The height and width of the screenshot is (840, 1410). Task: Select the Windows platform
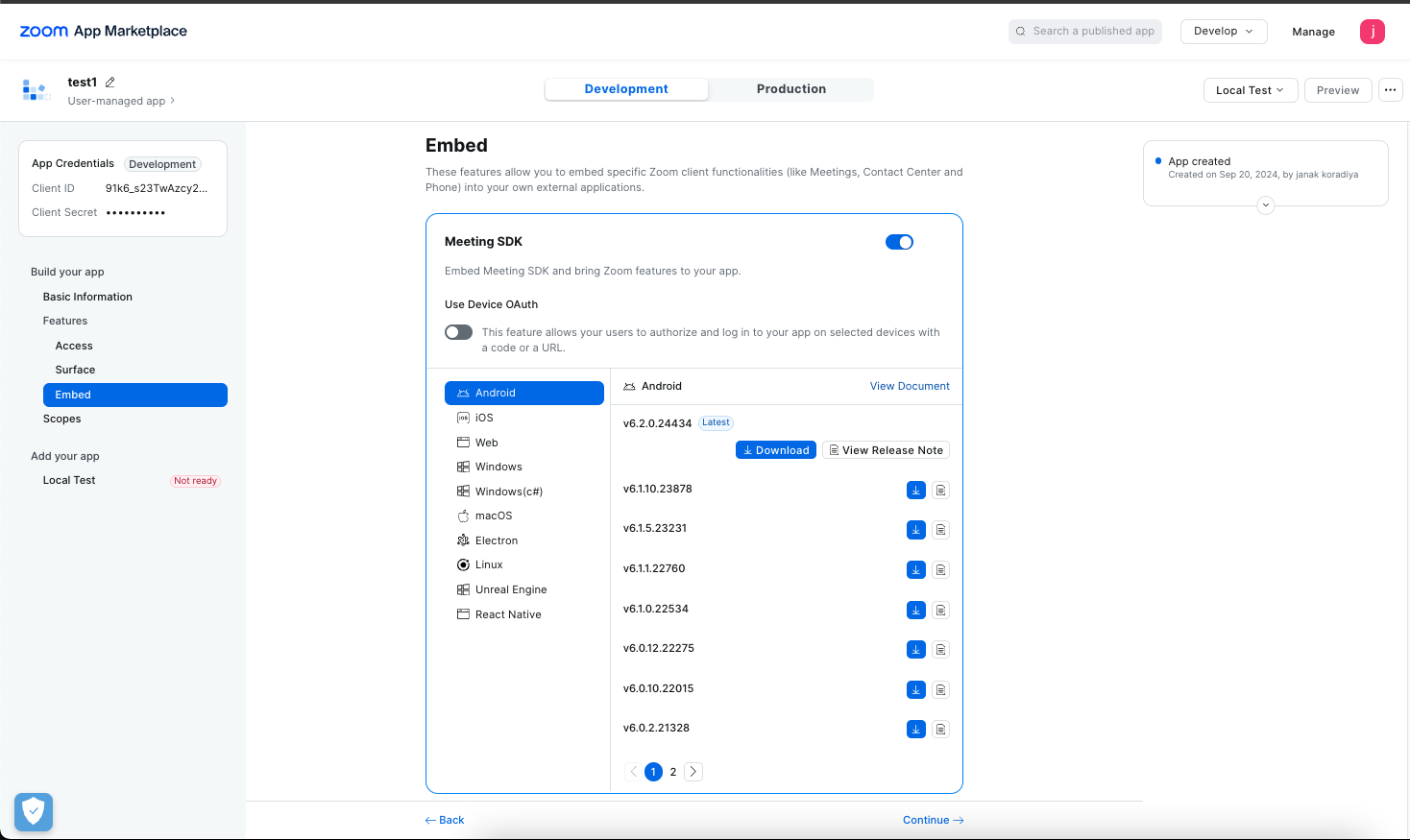tap(524, 468)
